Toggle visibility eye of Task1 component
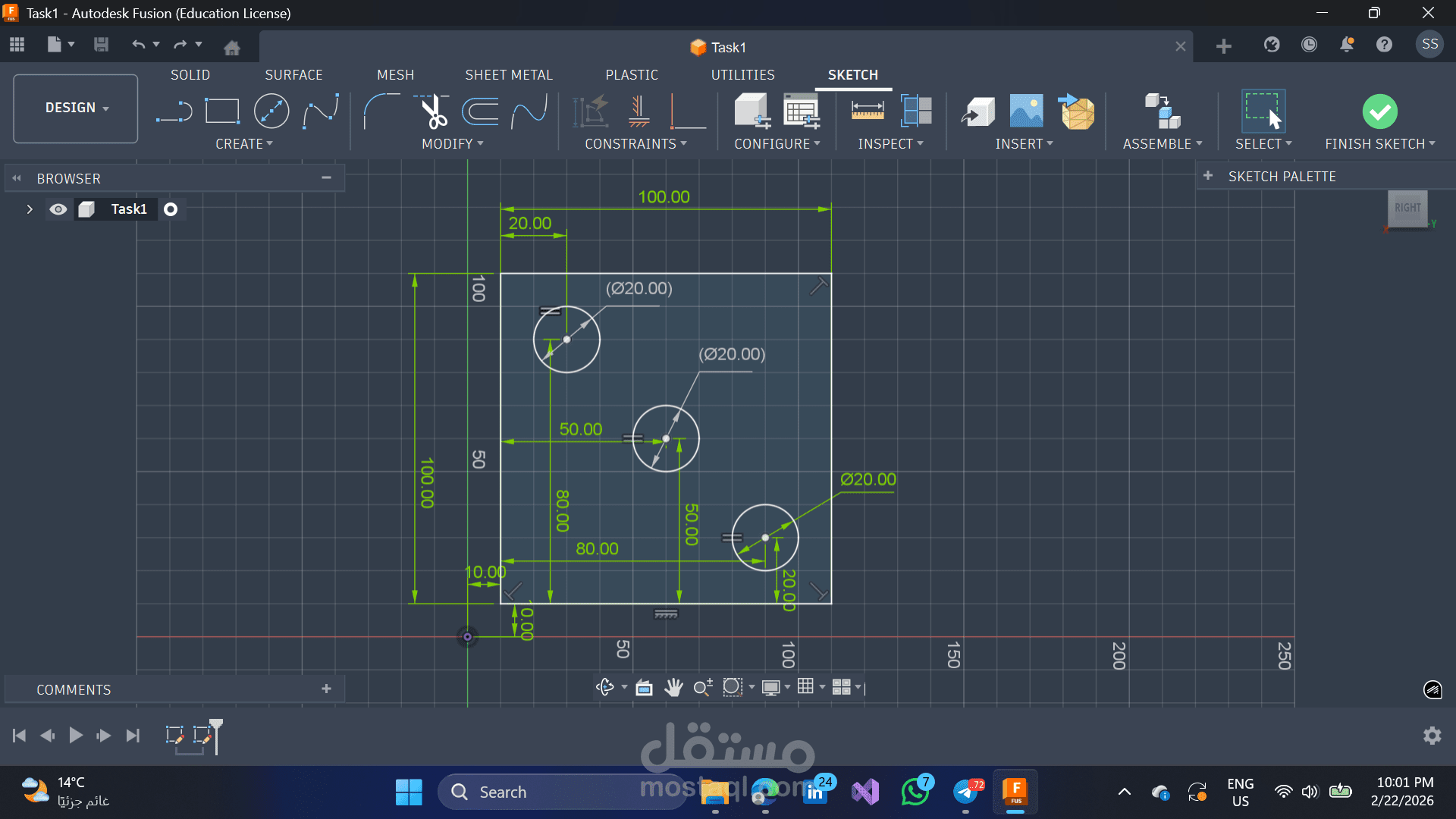This screenshot has height=819, width=1456. tap(58, 209)
